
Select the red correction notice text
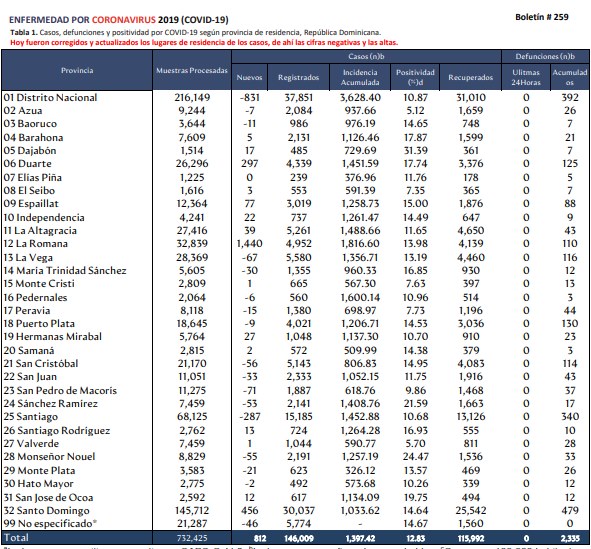(204, 43)
